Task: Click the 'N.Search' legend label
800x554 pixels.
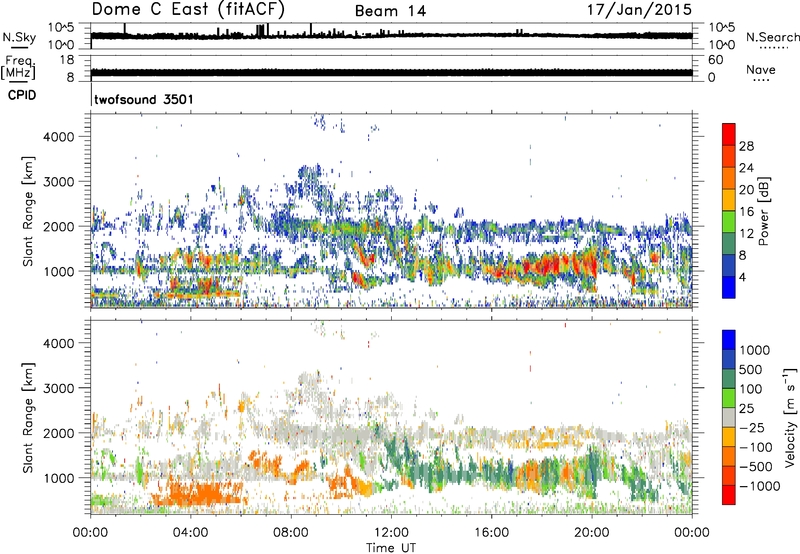Action: pyautogui.click(x=772, y=37)
